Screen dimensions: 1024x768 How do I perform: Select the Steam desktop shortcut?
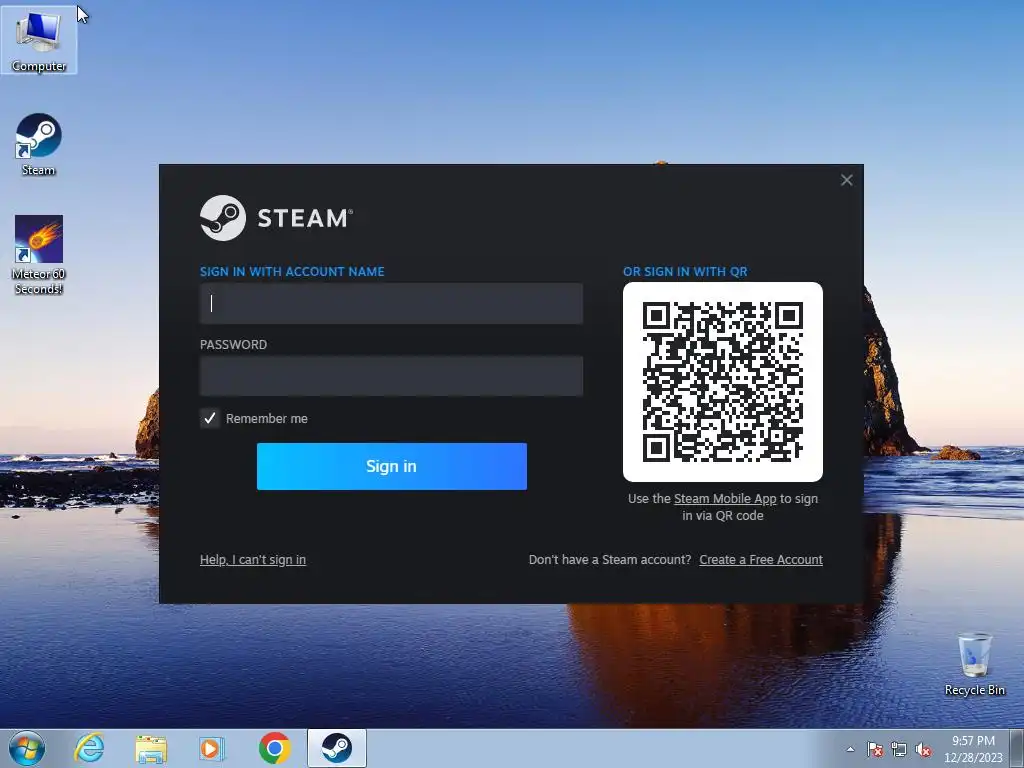coord(39,144)
